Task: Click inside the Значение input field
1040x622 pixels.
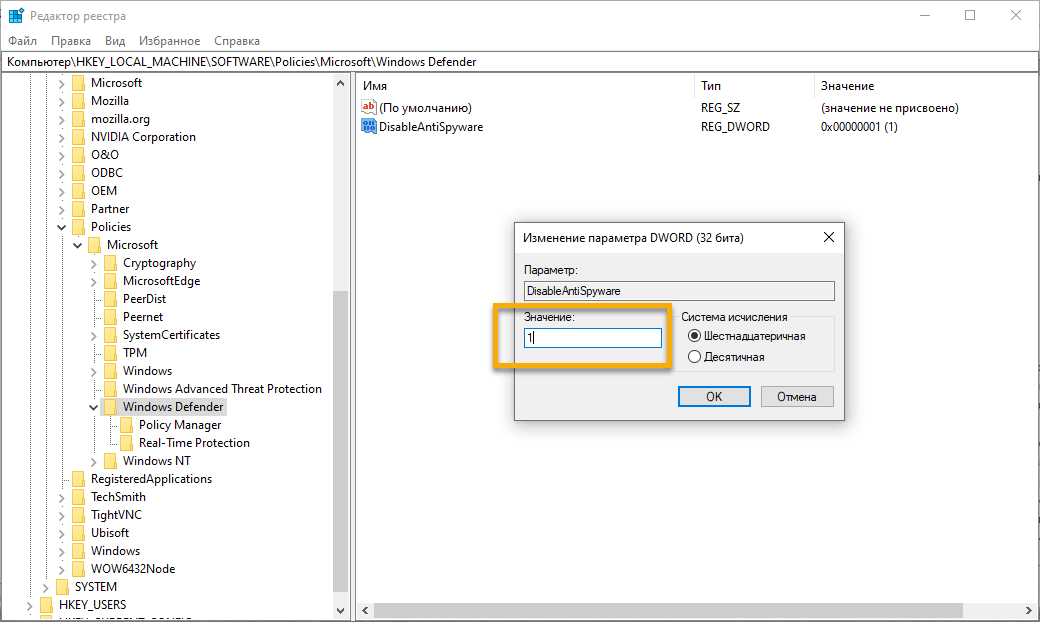Action: pos(592,337)
